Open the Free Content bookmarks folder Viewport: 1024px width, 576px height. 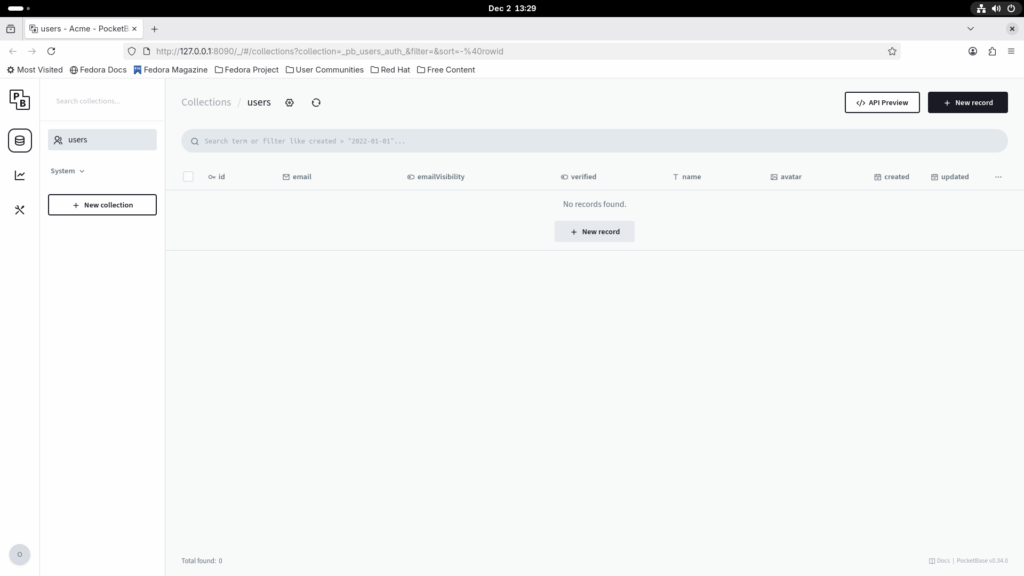tap(446, 70)
